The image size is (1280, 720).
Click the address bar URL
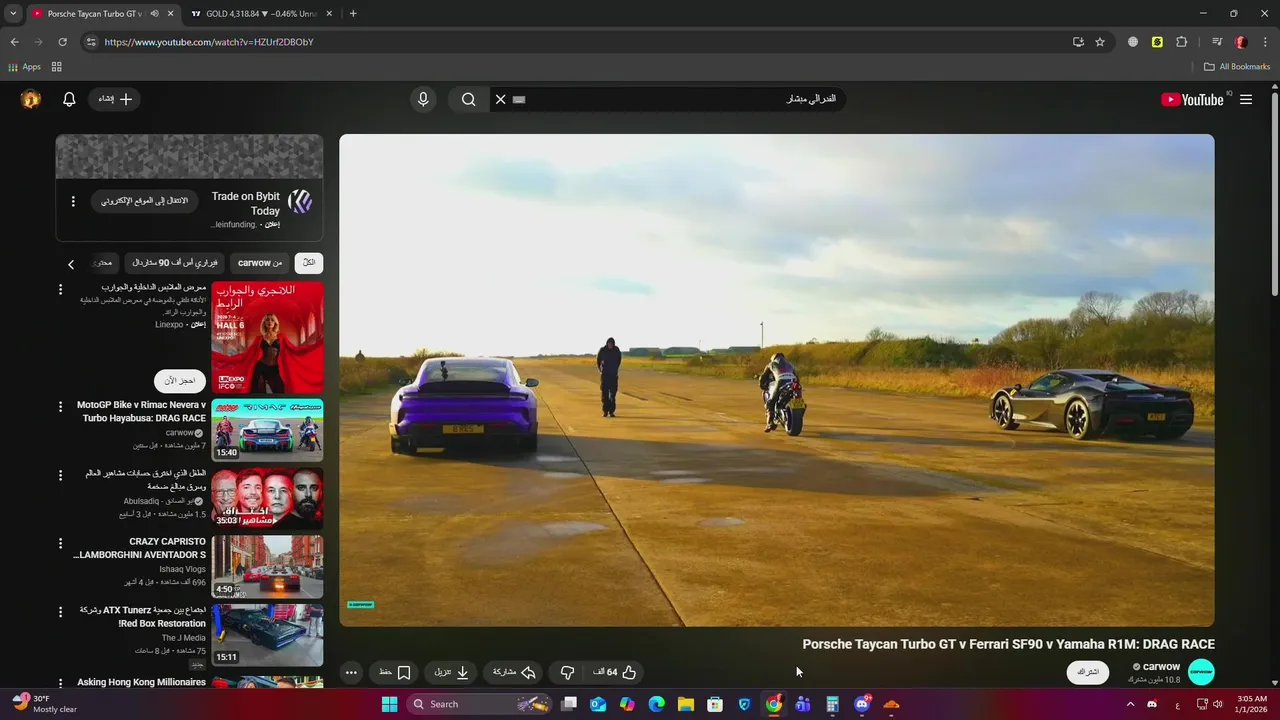209,42
